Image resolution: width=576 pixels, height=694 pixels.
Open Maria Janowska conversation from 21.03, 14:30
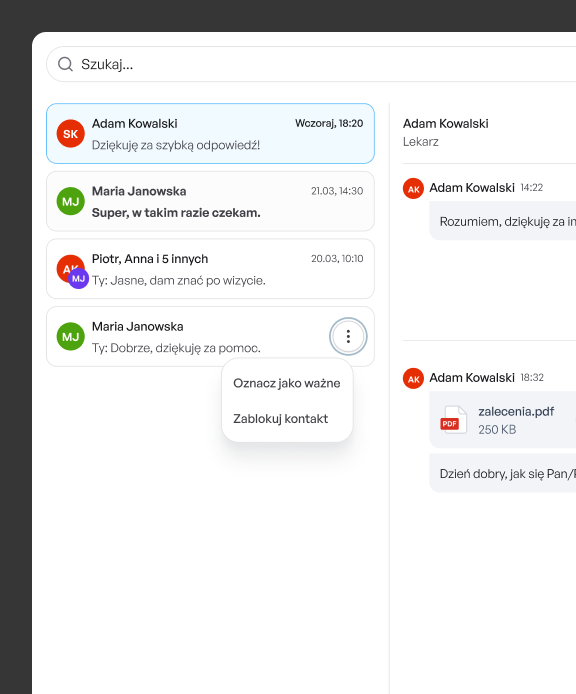point(210,201)
